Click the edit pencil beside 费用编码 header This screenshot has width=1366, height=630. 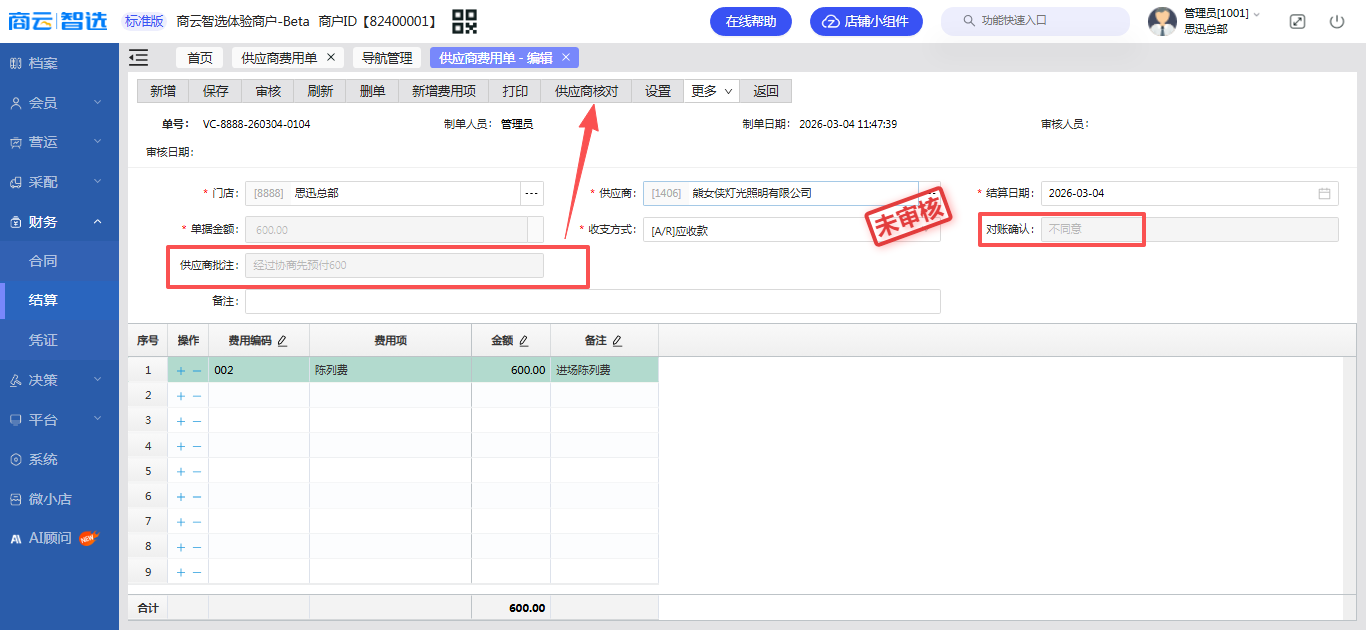(x=282, y=341)
